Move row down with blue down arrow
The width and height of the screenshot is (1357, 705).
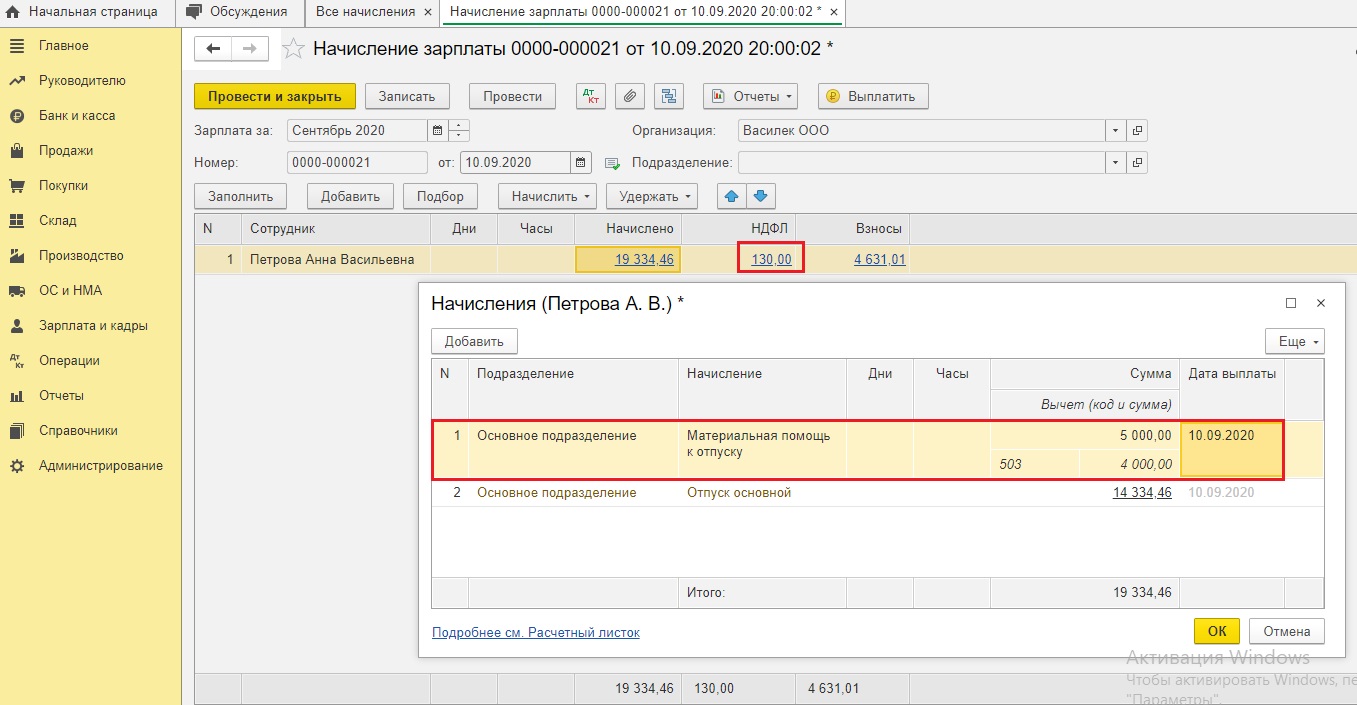coord(760,196)
